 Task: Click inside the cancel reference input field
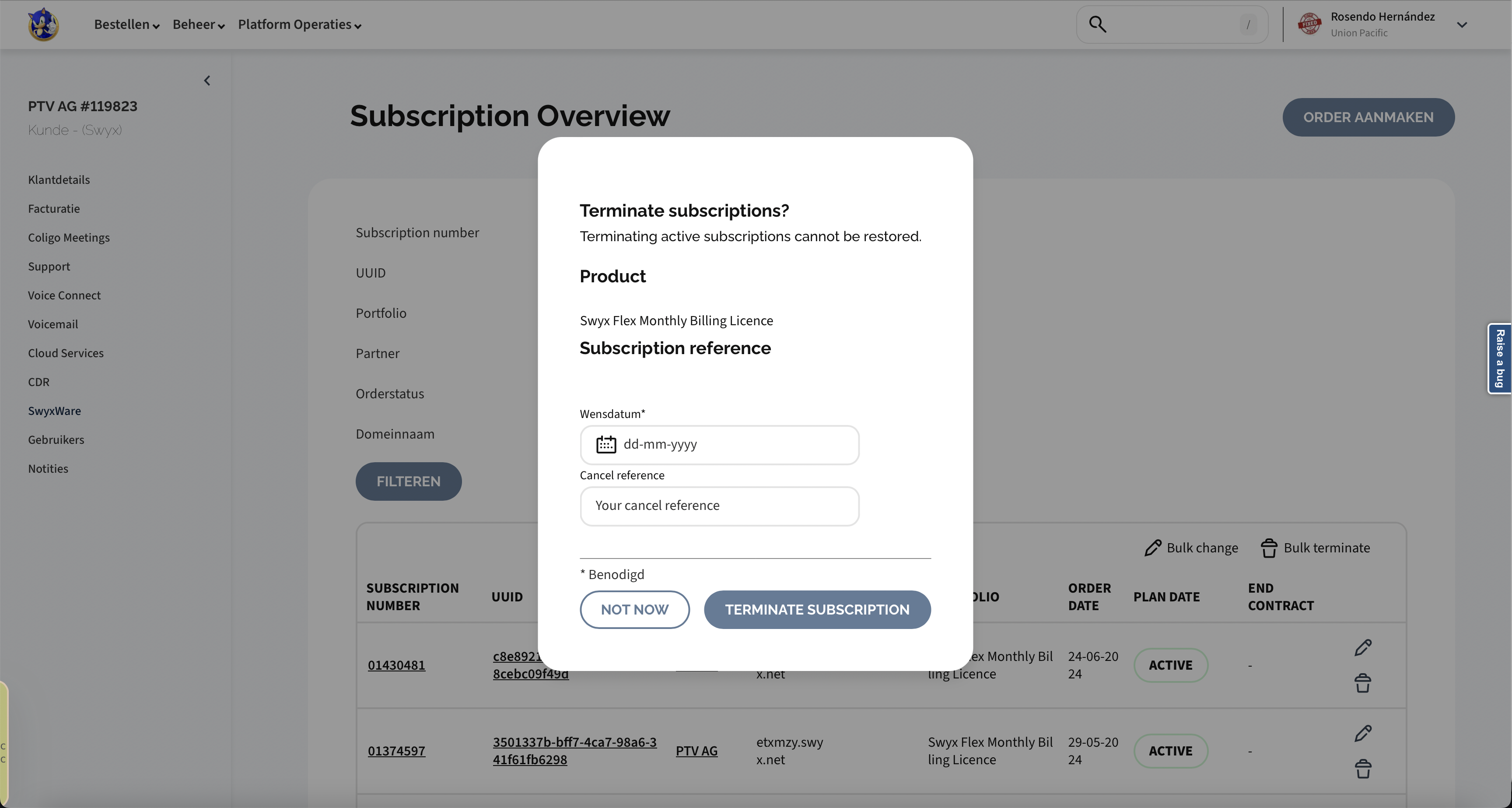tap(719, 506)
